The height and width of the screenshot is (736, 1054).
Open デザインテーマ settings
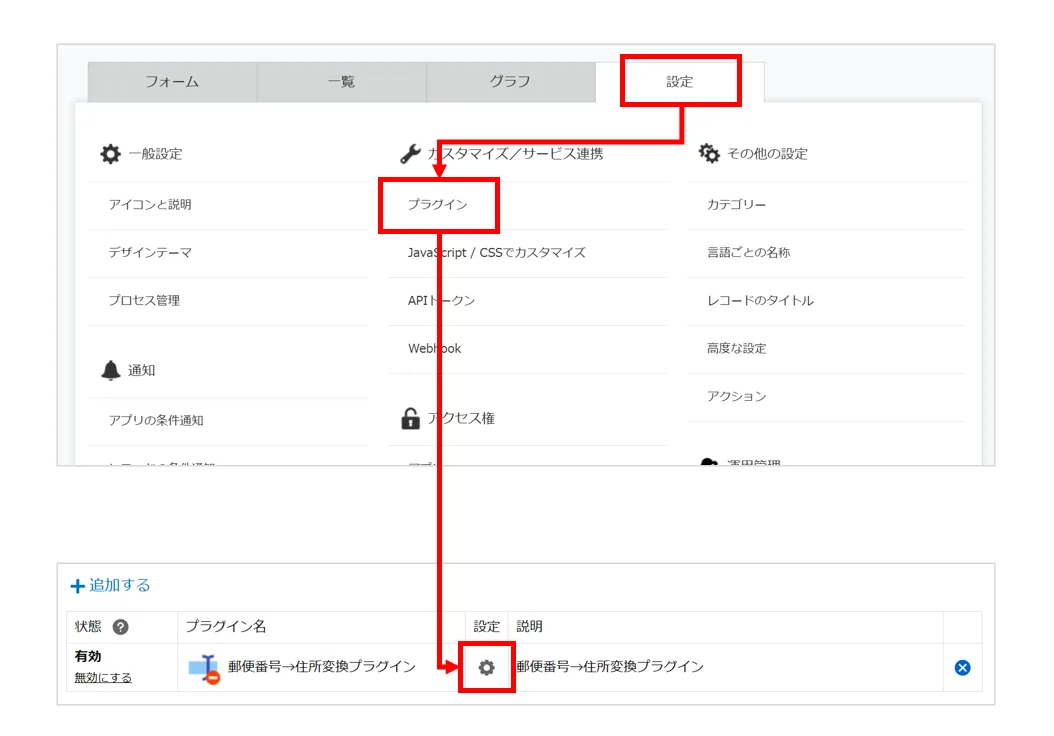coord(151,252)
